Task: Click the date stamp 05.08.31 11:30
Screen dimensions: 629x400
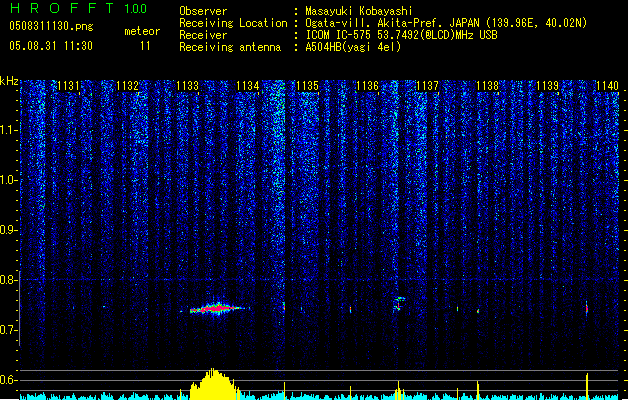Action: (51, 46)
